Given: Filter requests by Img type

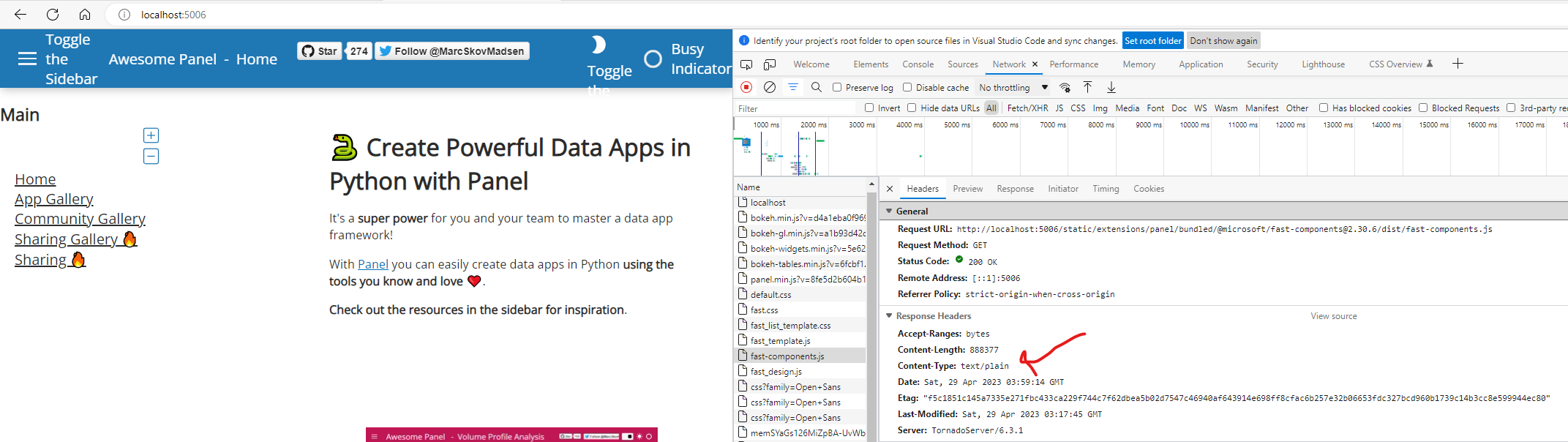Looking at the screenshot, I should pyautogui.click(x=1100, y=108).
